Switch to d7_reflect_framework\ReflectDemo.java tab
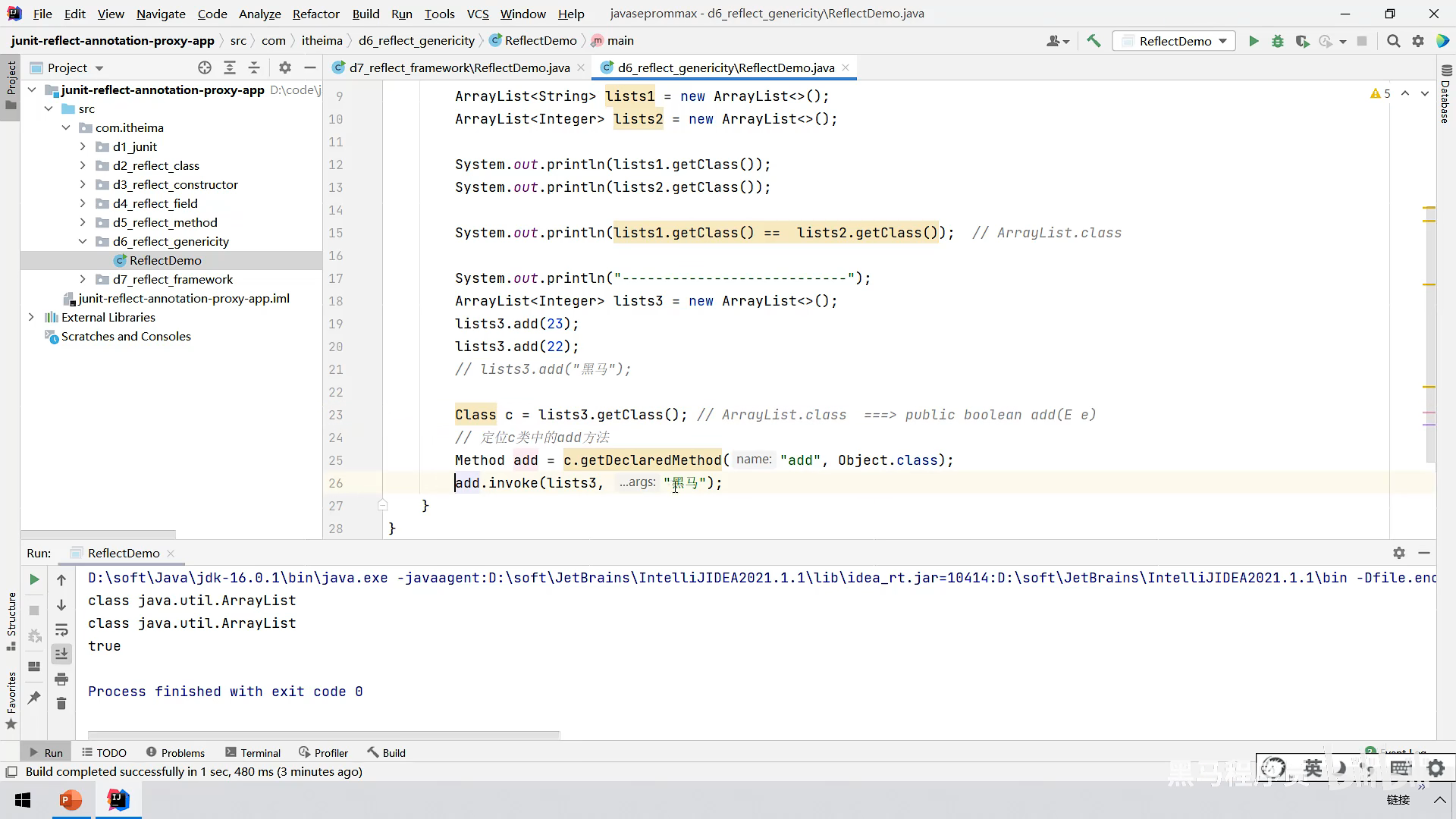 [459, 67]
